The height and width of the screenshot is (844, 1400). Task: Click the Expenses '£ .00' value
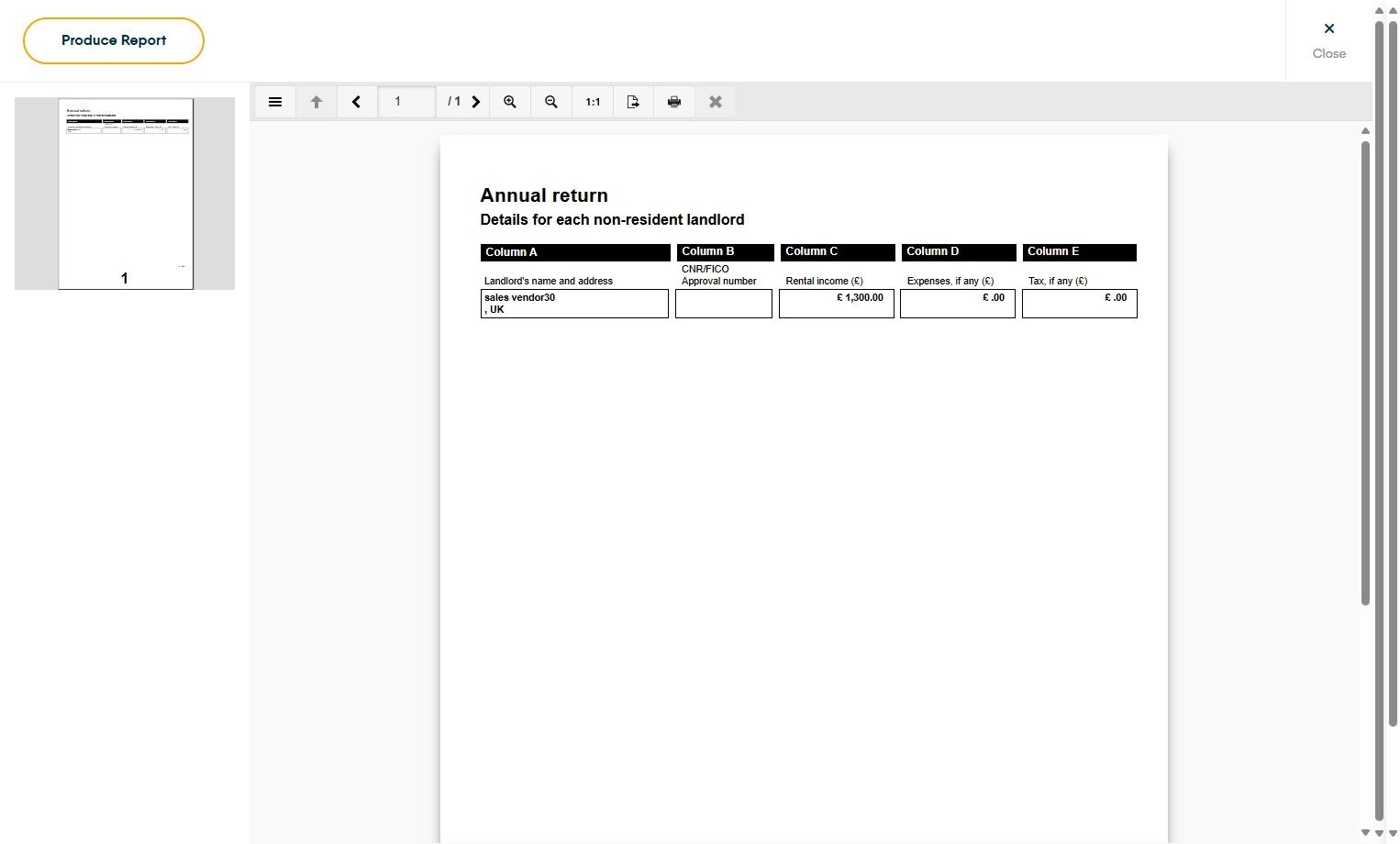coord(994,298)
